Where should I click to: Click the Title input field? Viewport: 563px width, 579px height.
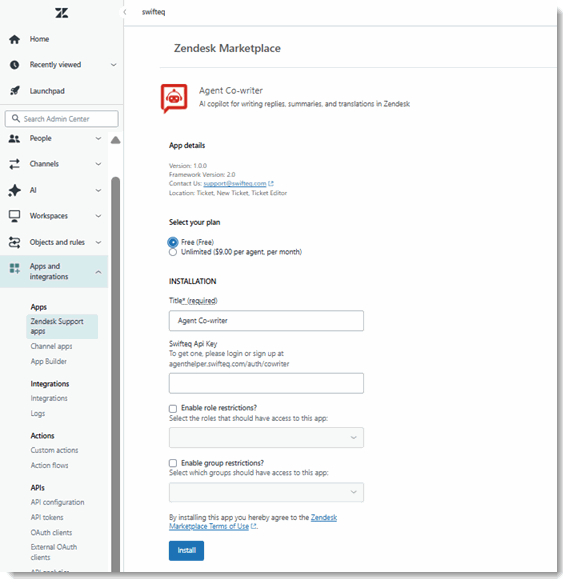click(x=266, y=321)
